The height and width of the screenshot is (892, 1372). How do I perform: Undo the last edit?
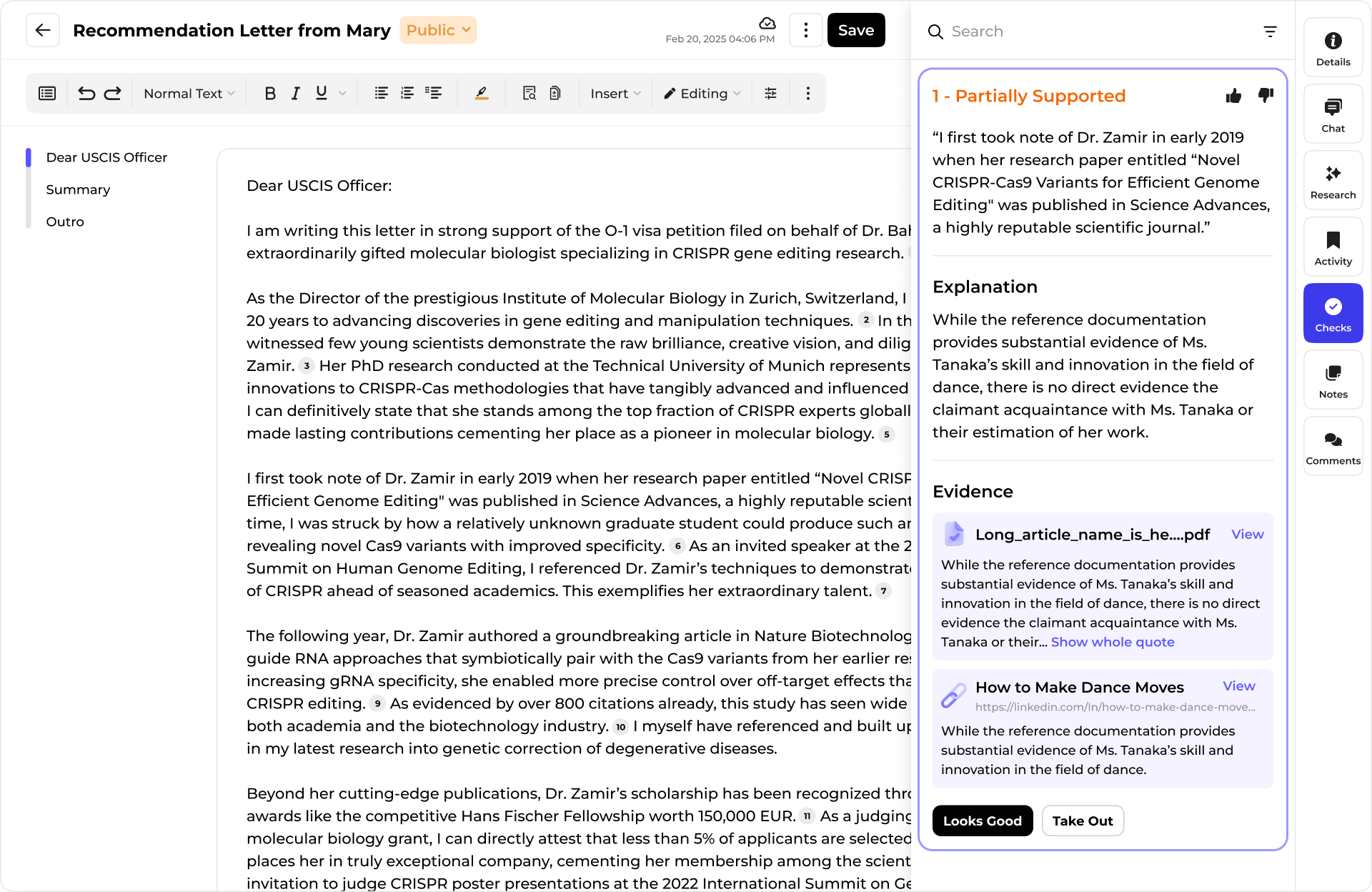(86, 94)
